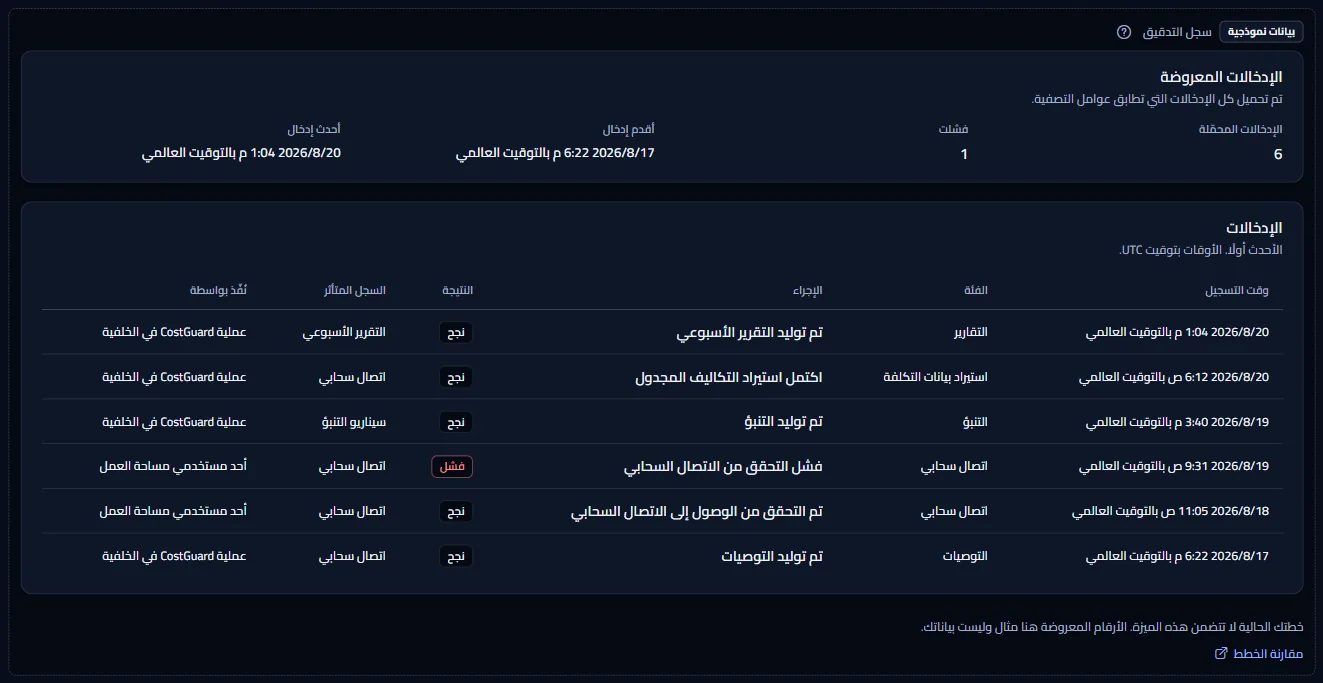Click the وقت التسجيل column header
This screenshot has height=683, width=1323.
coord(1237,290)
